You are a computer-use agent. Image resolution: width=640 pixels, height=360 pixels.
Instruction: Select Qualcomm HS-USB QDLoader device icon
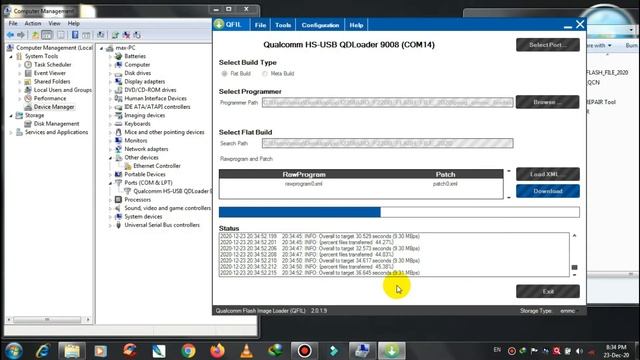point(128,191)
